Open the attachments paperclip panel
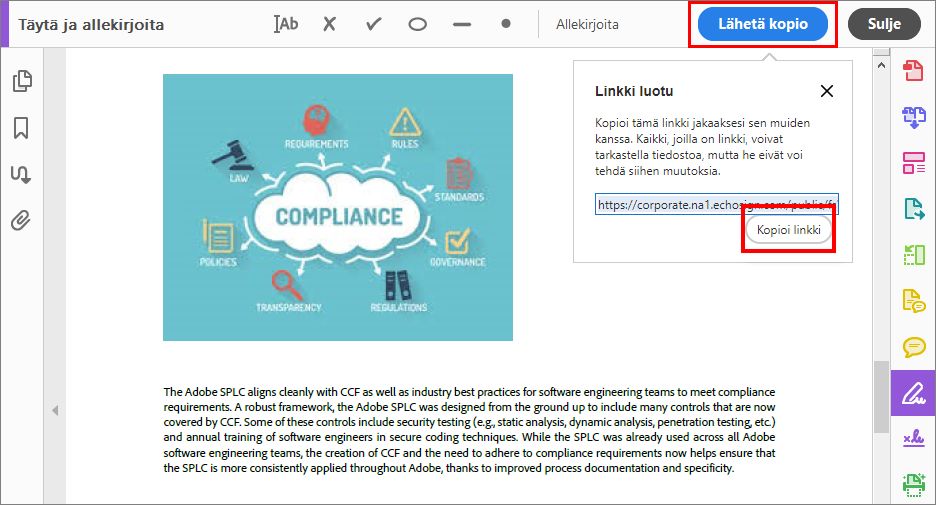The width and height of the screenshot is (936, 505). (21, 221)
